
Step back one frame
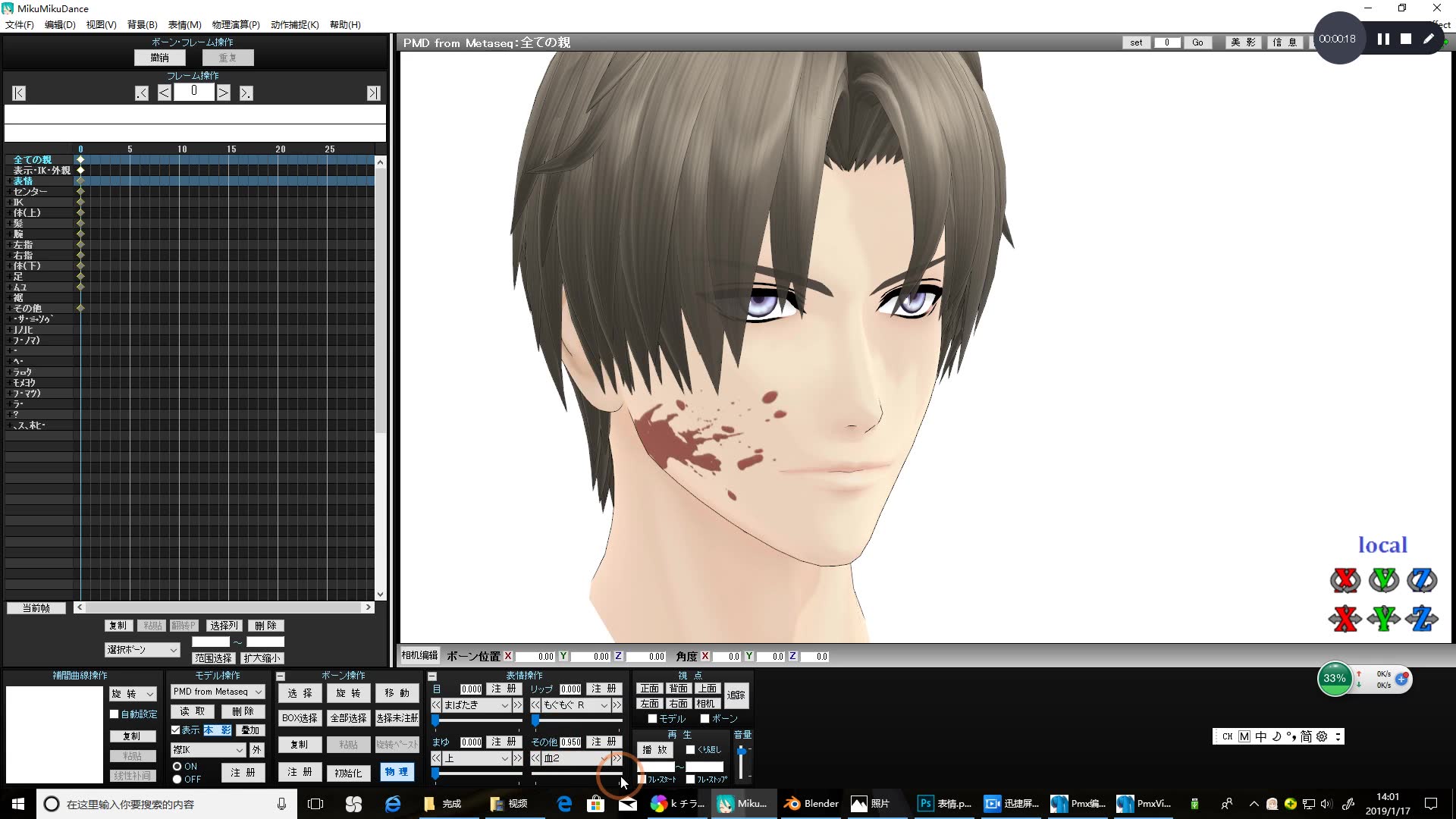[x=164, y=93]
